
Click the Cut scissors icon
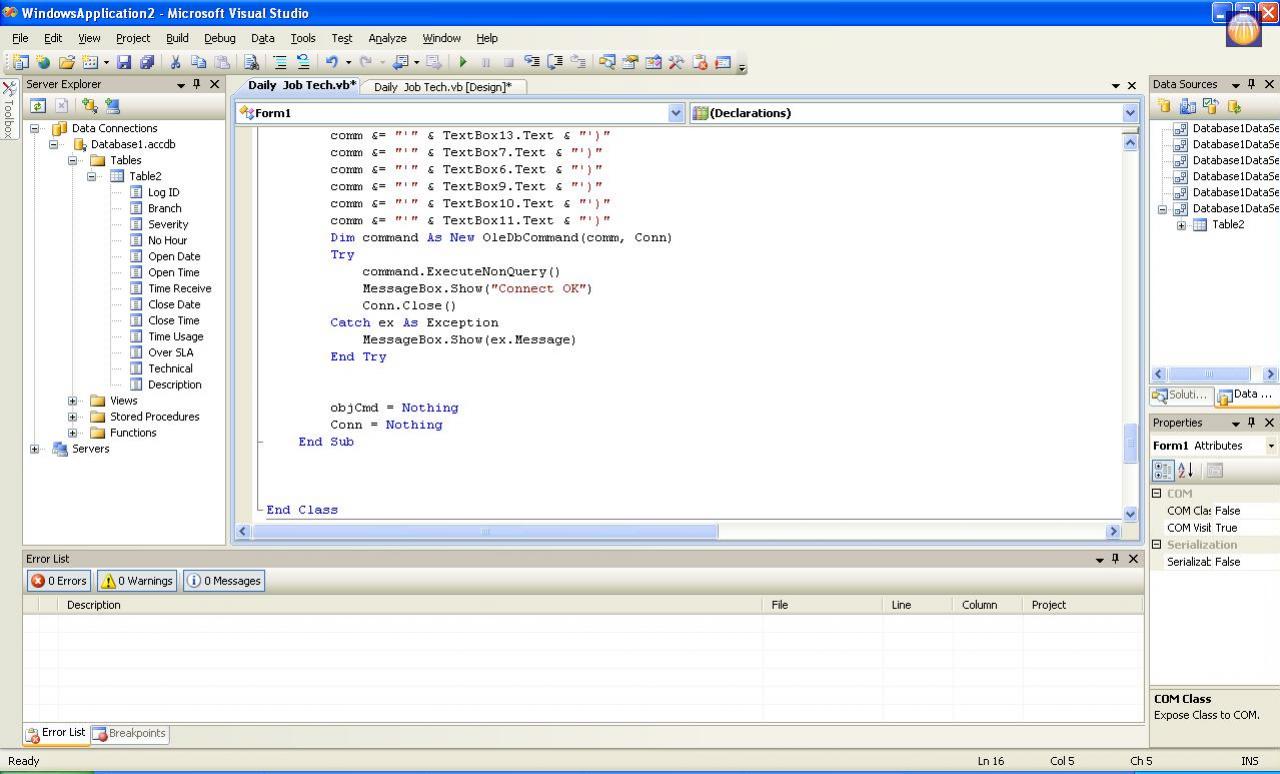pos(175,62)
